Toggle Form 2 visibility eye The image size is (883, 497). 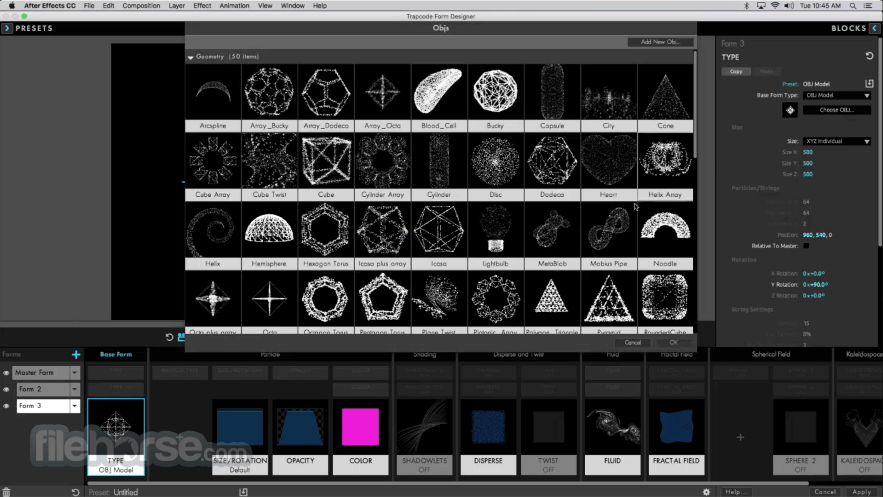point(6,389)
